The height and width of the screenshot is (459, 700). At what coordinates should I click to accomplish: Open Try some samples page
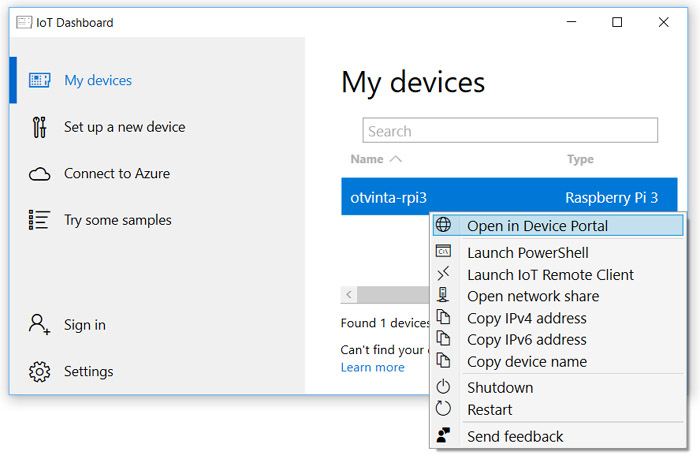pos(118,220)
